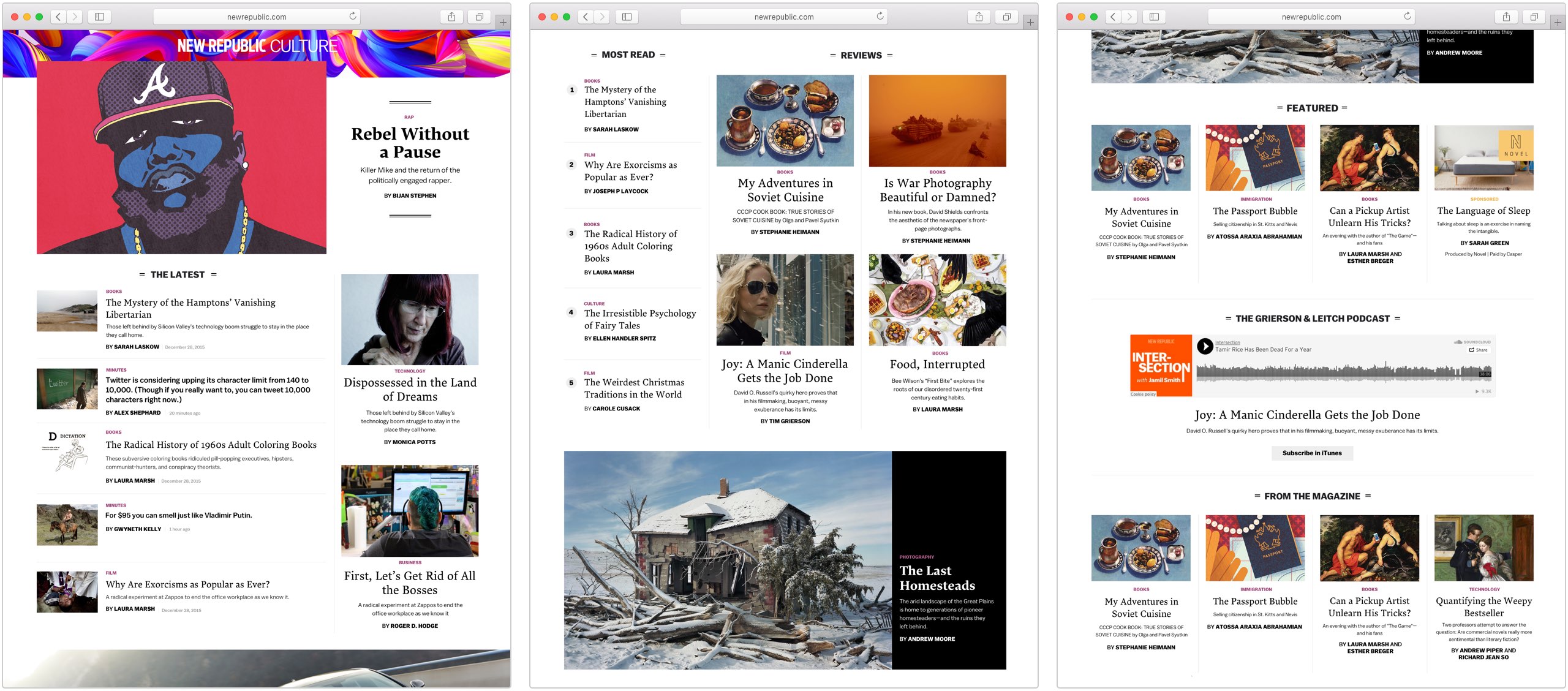Image resolution: width=1568 pixels, height=691 pixels.
Task: Toggle sidebar icon in right Safari window
Action: pos(1154,17)
